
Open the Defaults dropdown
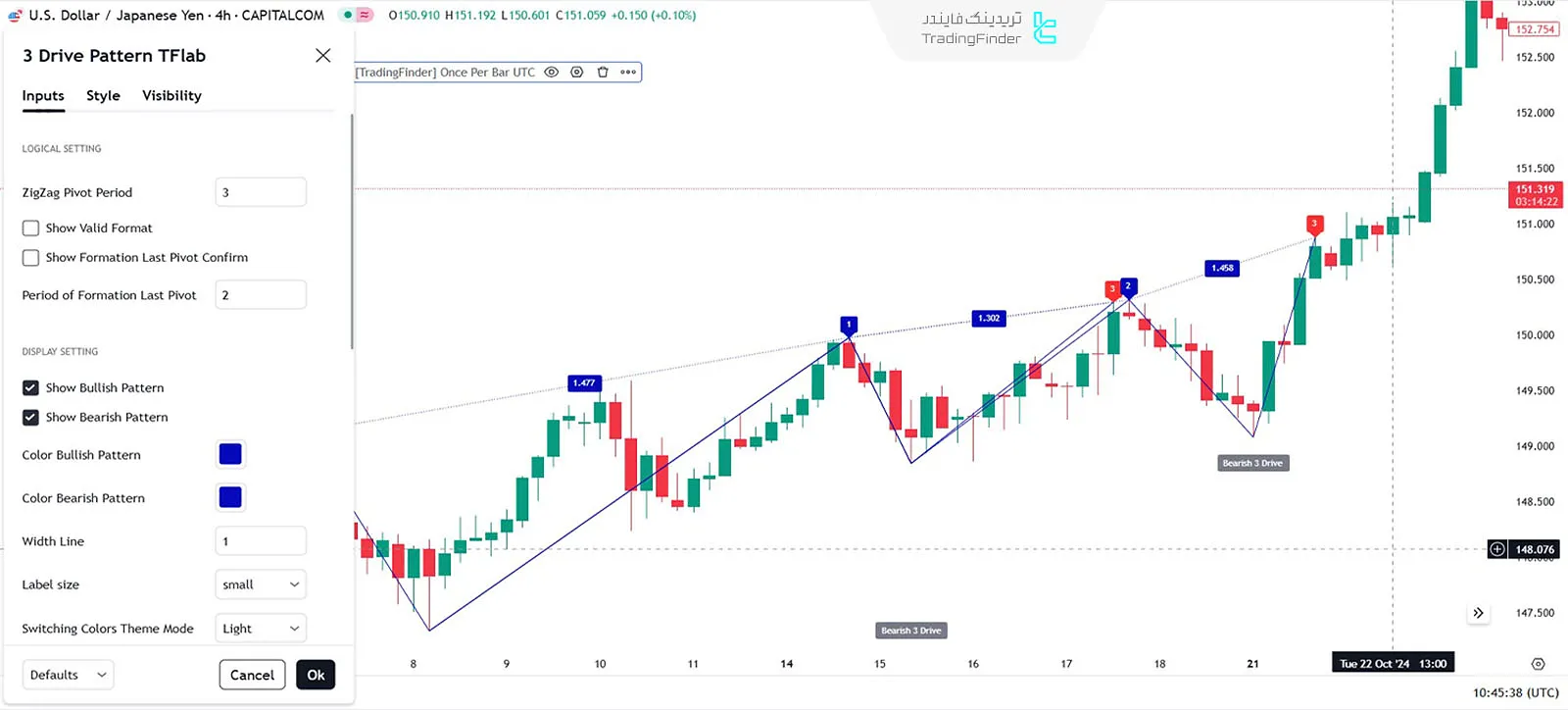(68, 675)
